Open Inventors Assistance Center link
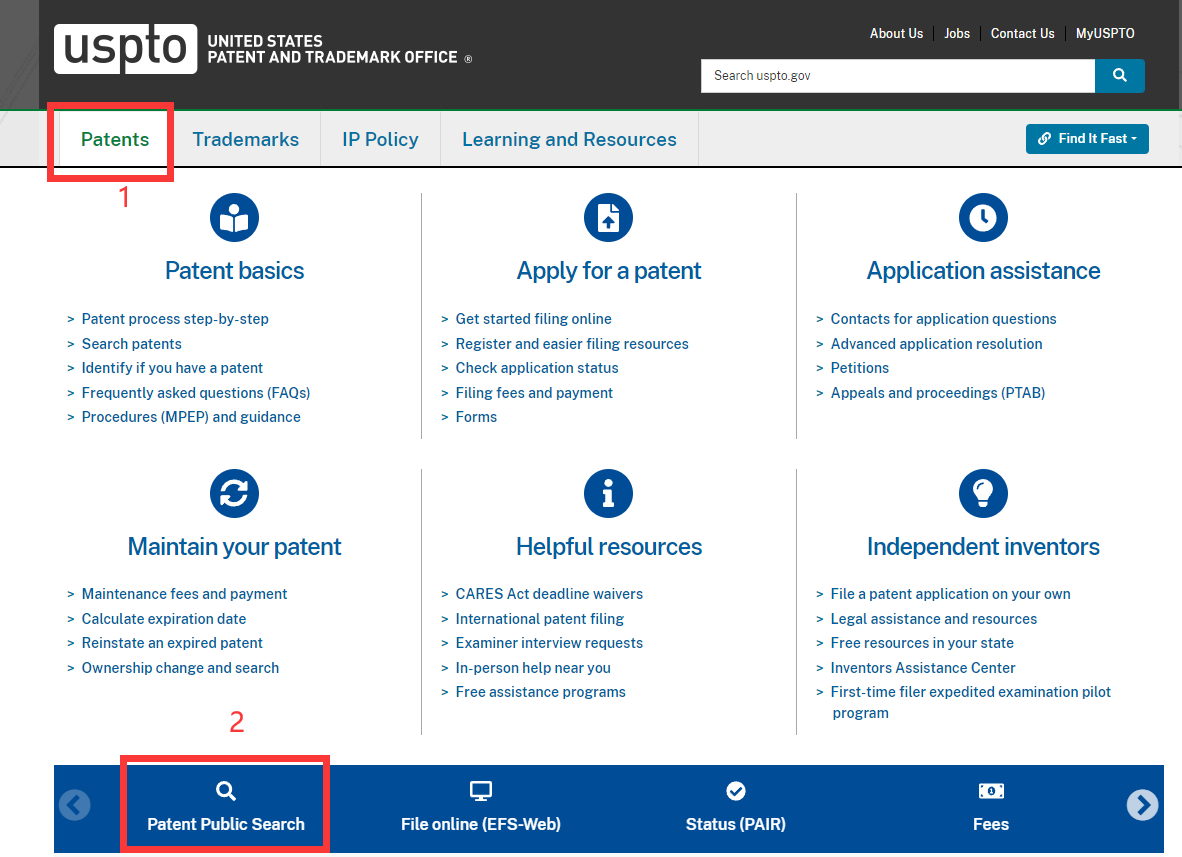Image resolution: width=1182 pixels, height=857 pixels. 923,668
